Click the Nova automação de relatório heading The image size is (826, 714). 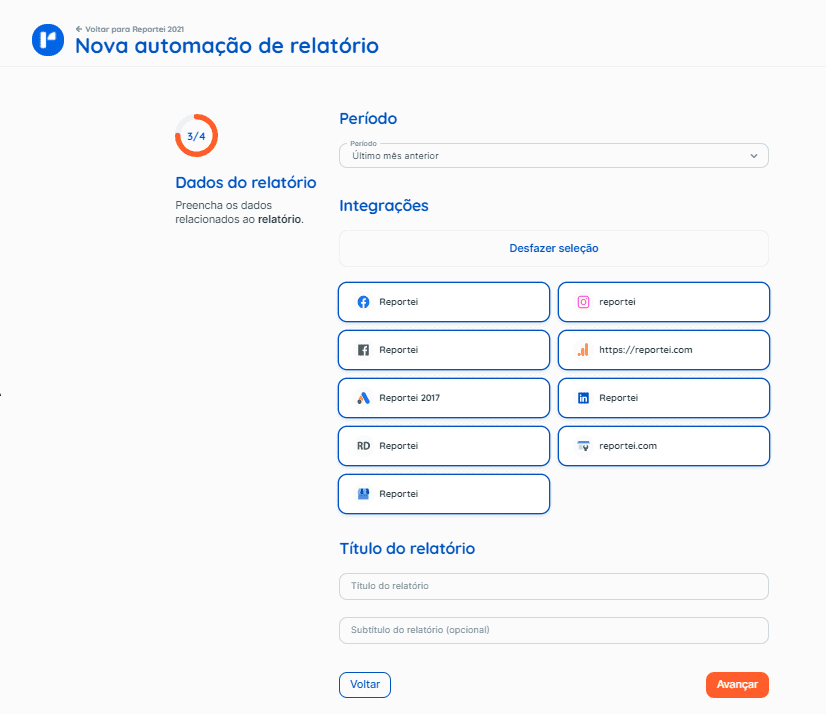tap(227, 46)
